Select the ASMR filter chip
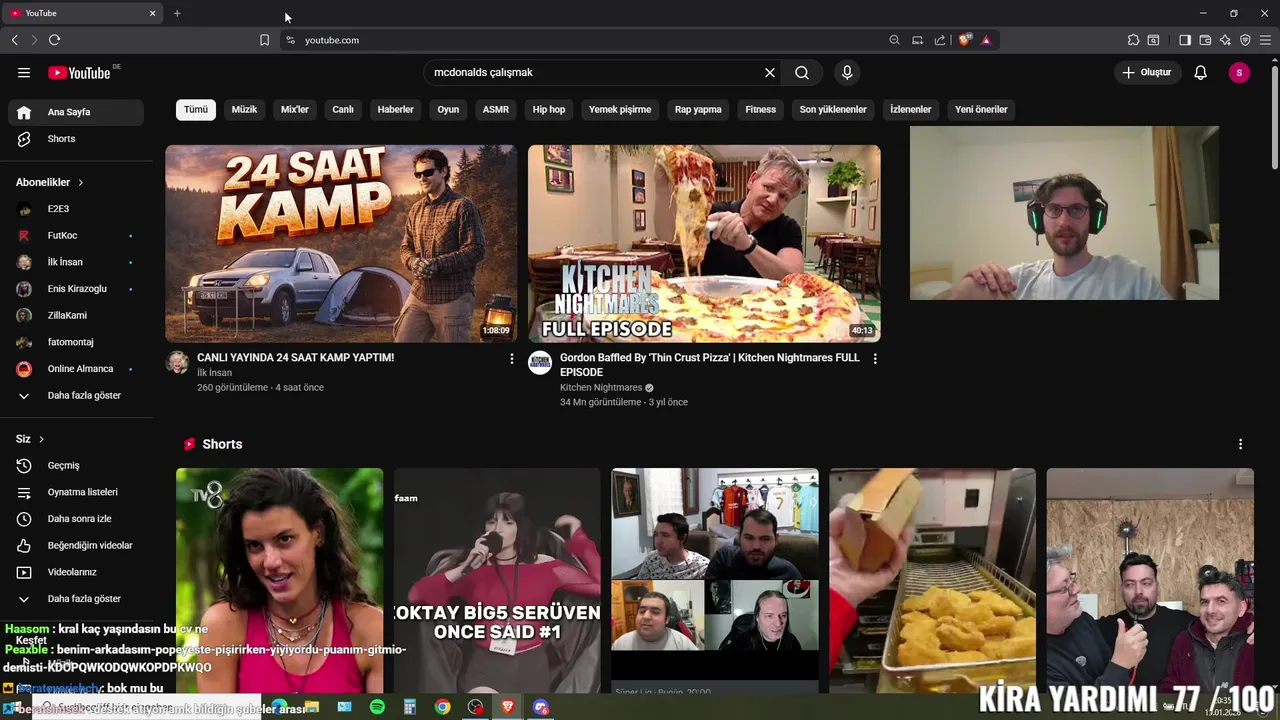Image resolution: width=1280 pixels, height=720 pixels. point(496,109)
